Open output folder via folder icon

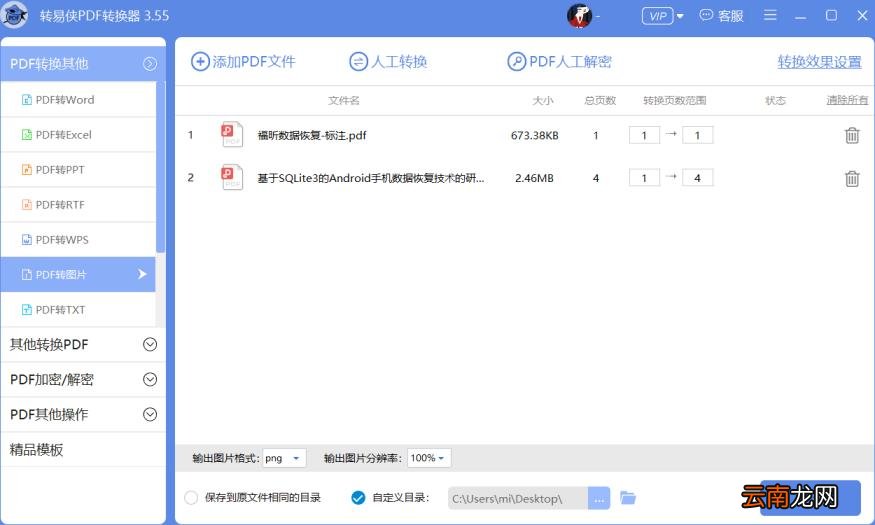[x=628, y=498]
